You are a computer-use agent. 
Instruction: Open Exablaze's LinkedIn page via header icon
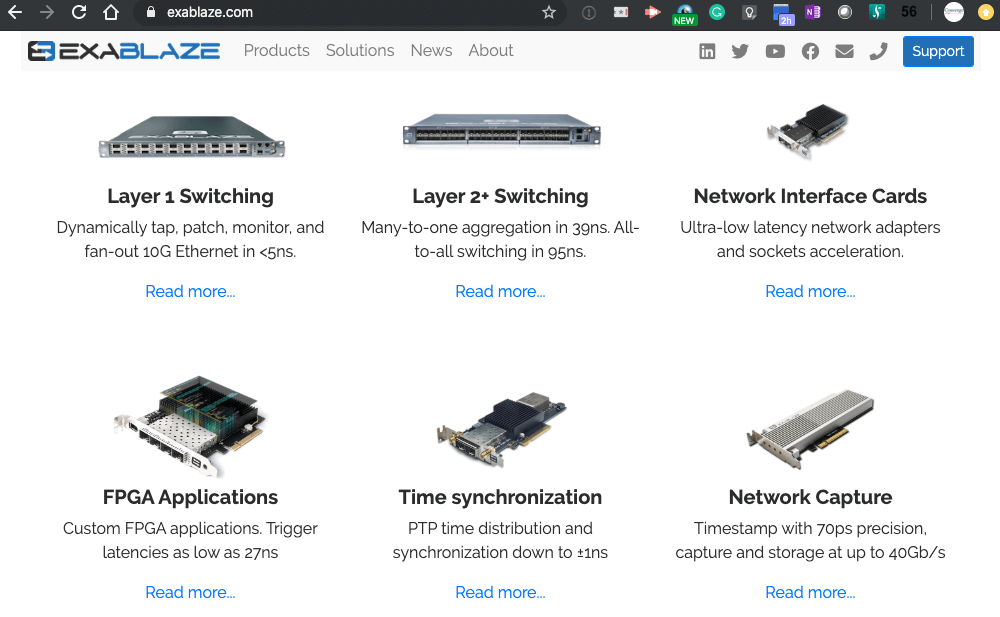707,51
